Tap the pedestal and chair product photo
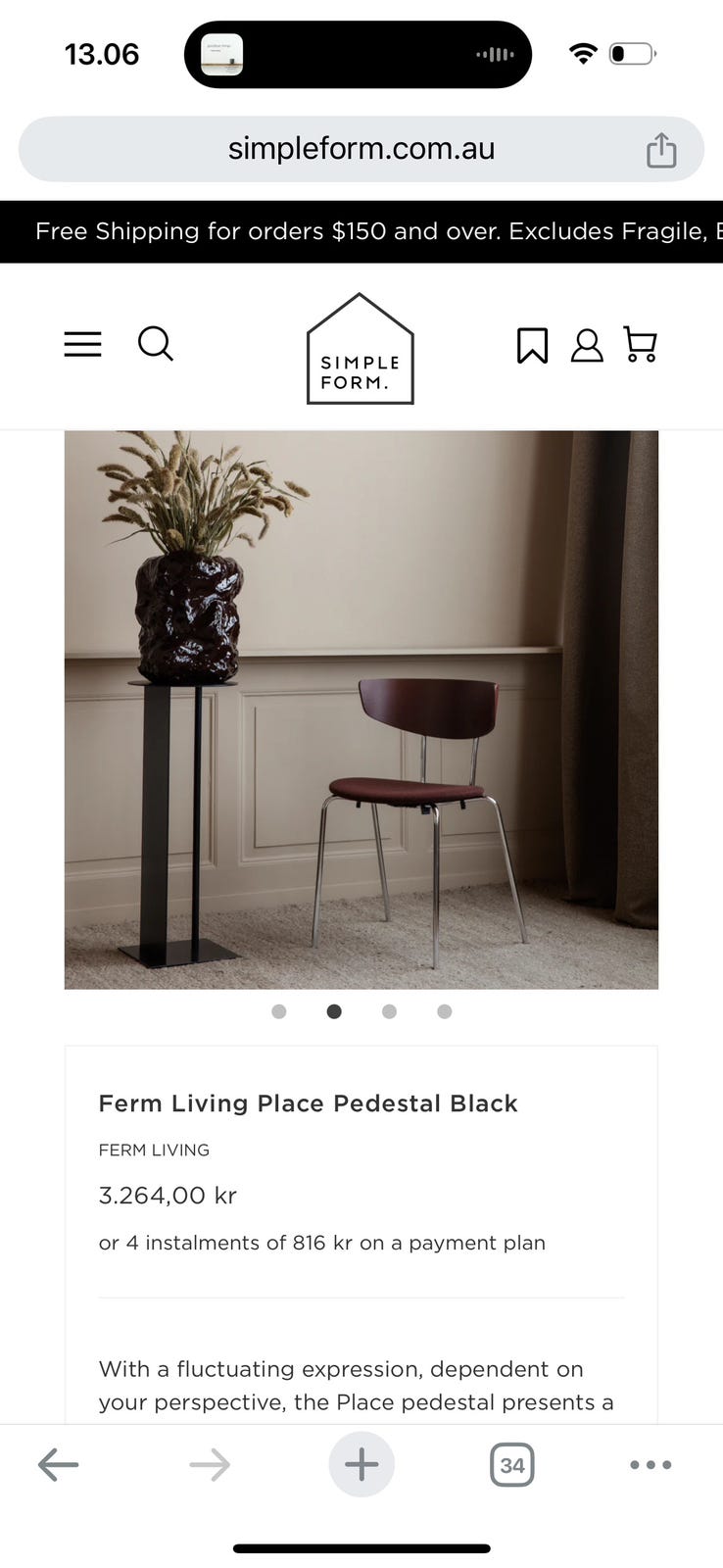The height and width of the screenshot is (1568, 723). [x=361, y=710]
